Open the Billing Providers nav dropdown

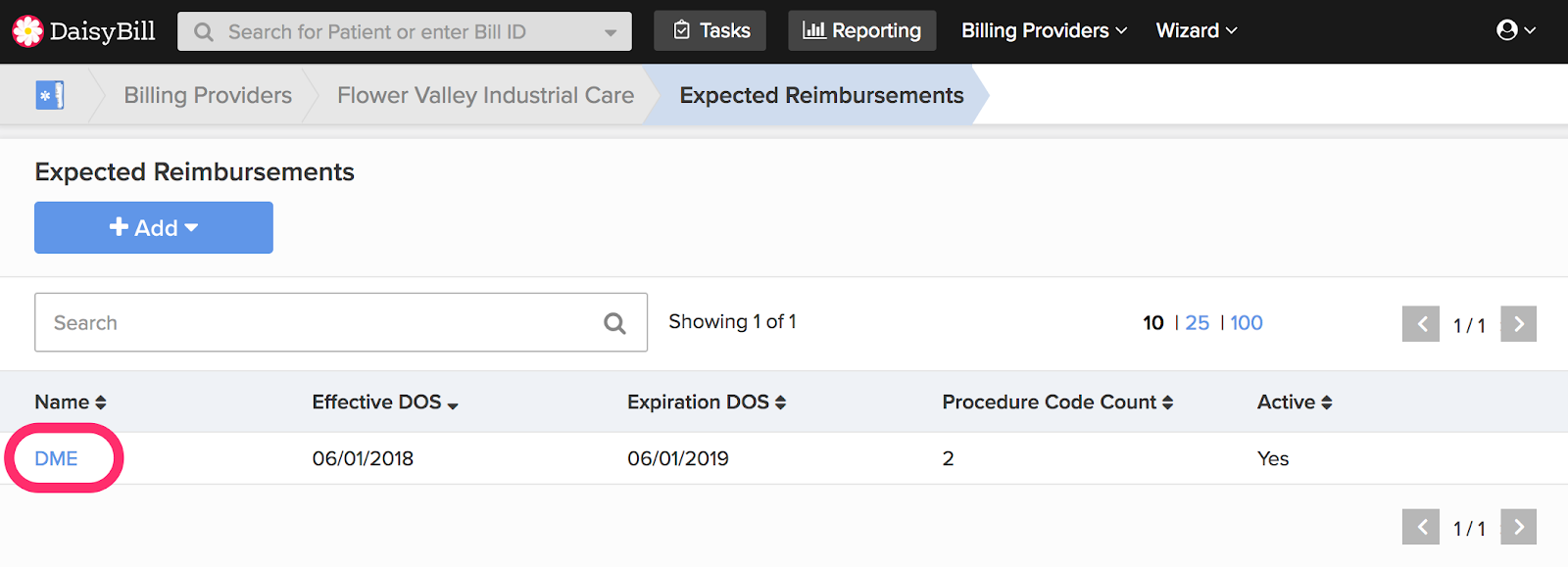coord(1044,30)
